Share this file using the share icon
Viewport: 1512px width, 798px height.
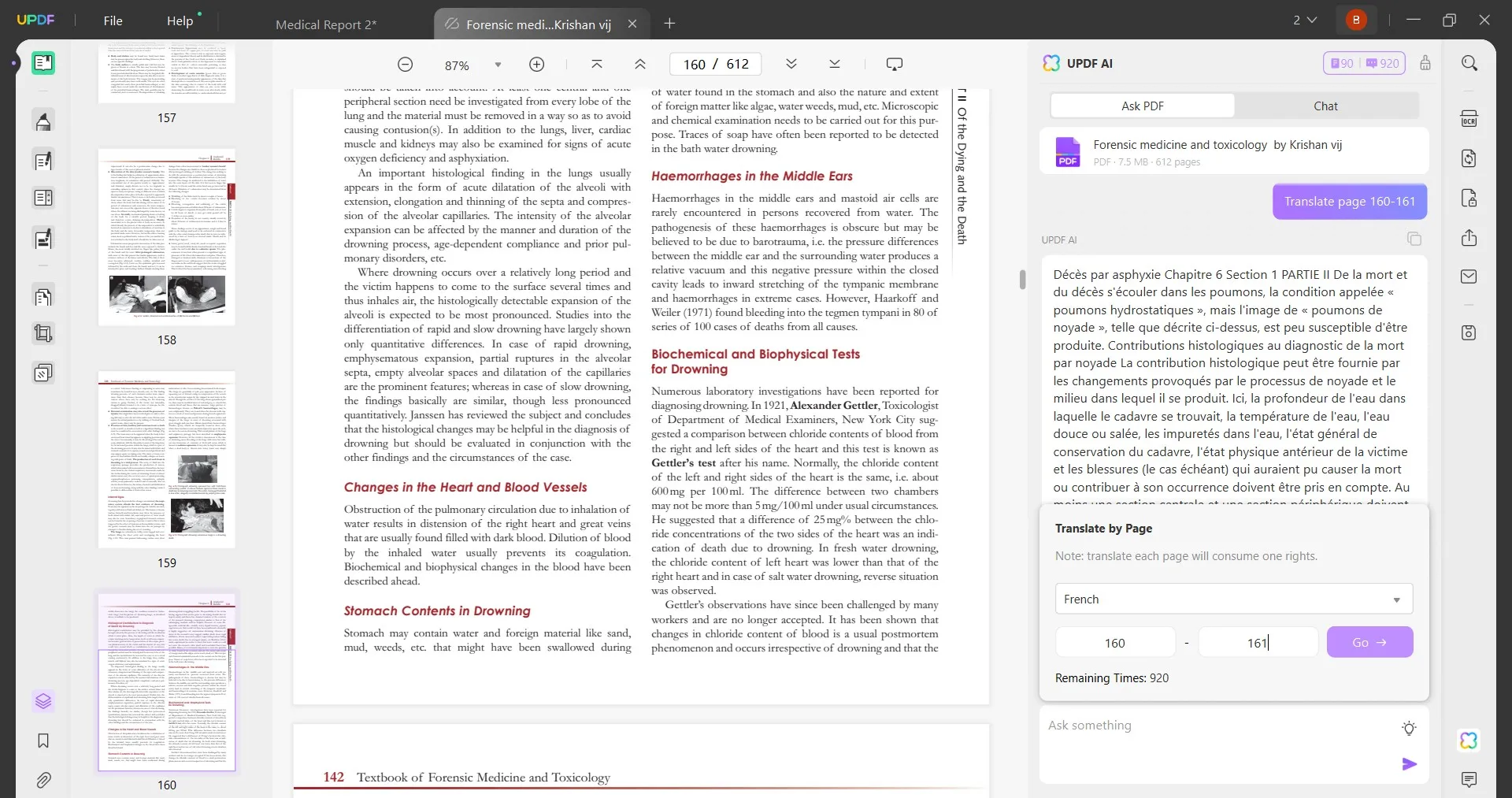tap(1469, 238)
